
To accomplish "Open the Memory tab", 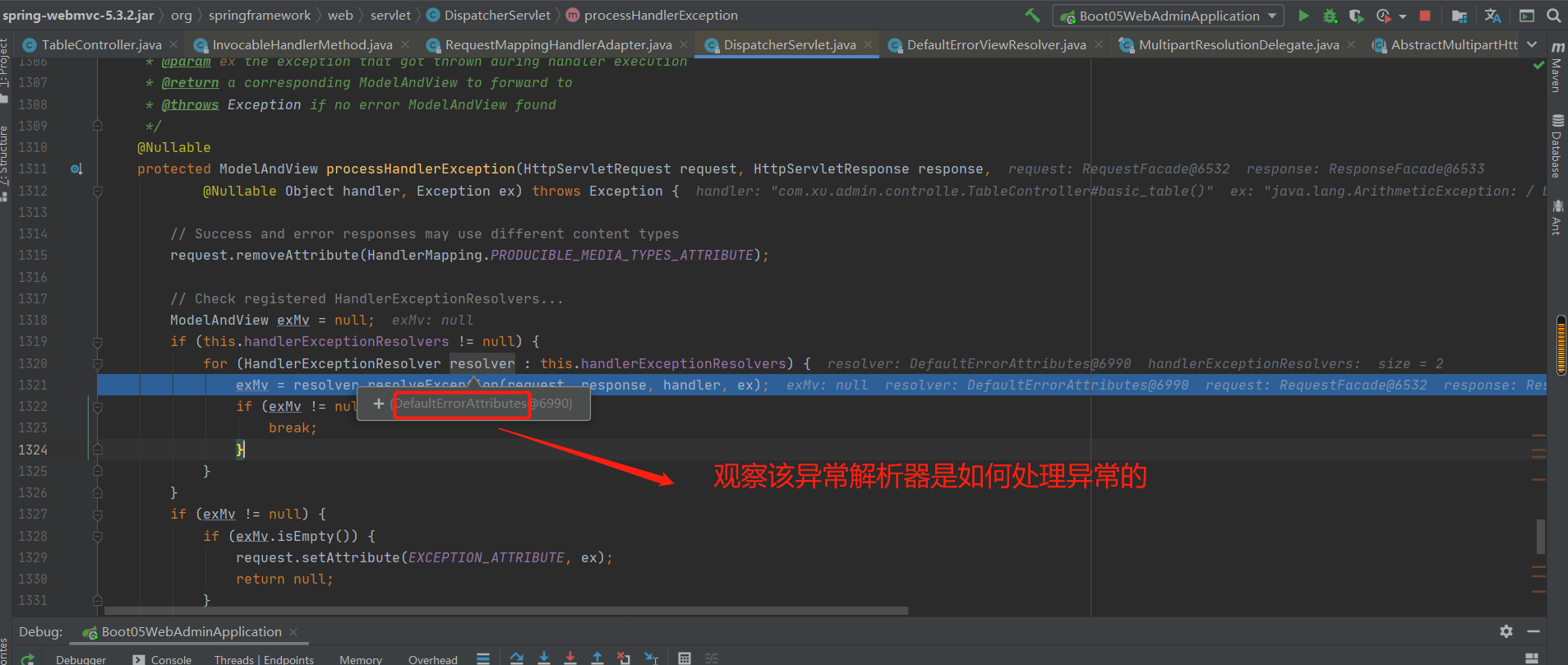I will point(361,659).
